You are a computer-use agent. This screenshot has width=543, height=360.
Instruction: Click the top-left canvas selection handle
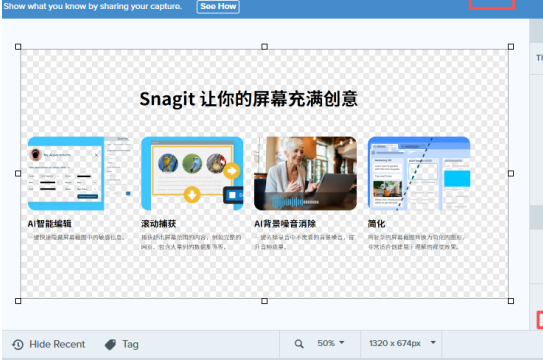[18, 46]
